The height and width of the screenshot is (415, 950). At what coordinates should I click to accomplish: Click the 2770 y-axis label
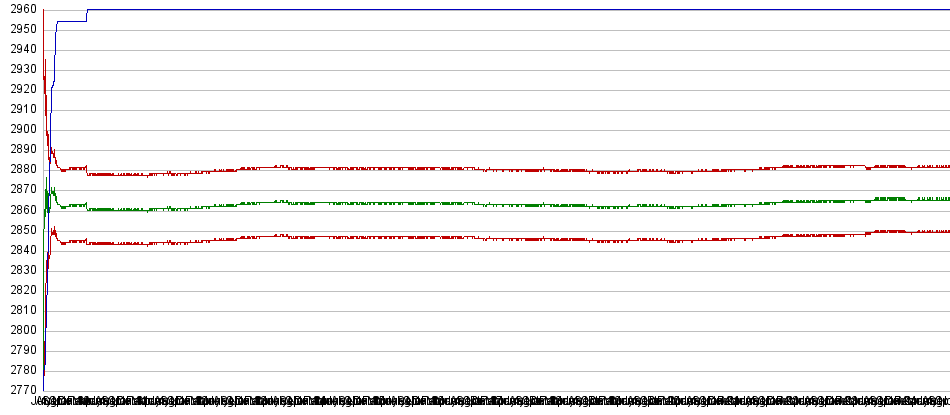pos(19,390)
